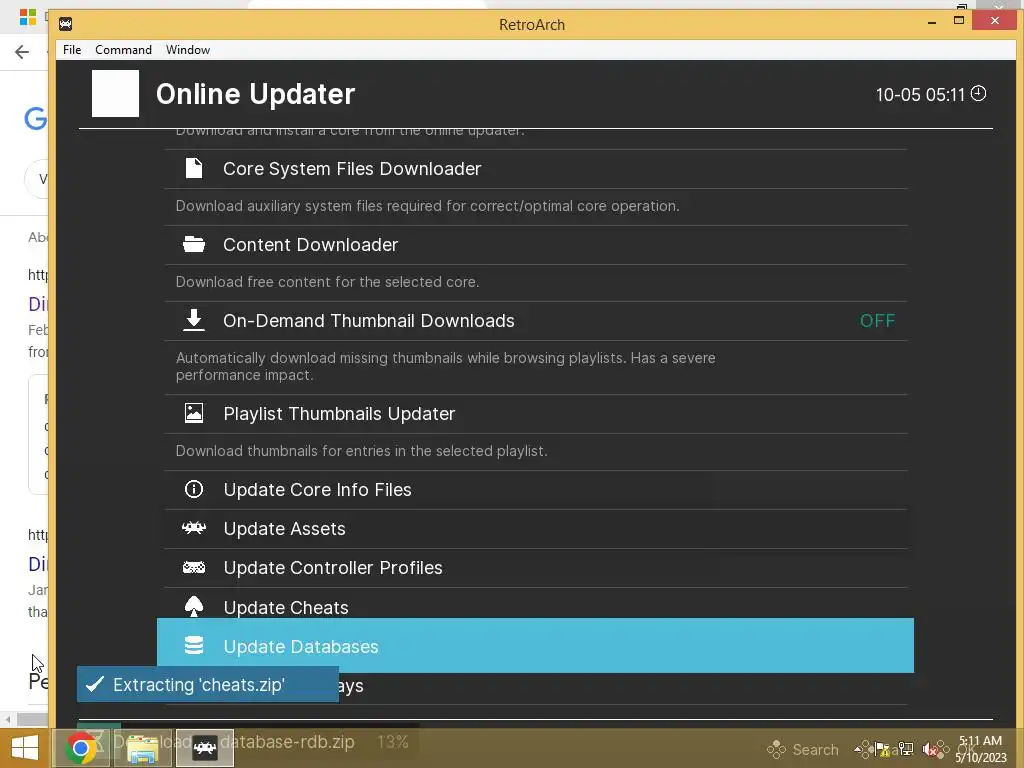Image resolution: width=1024 pixels, height=768 pixels.
Task: Minimize the RetroArch window
Action: pyautogui.click(x=932, y=22)
